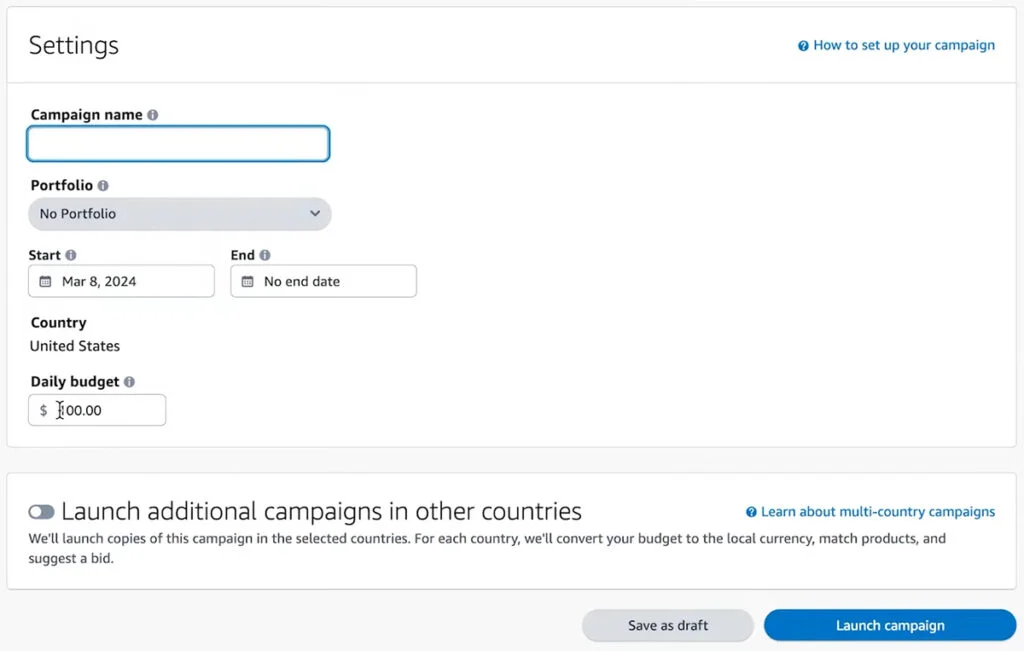Open the No Portfolio dropdown
Screen dimensions: 1024x651
180,213
